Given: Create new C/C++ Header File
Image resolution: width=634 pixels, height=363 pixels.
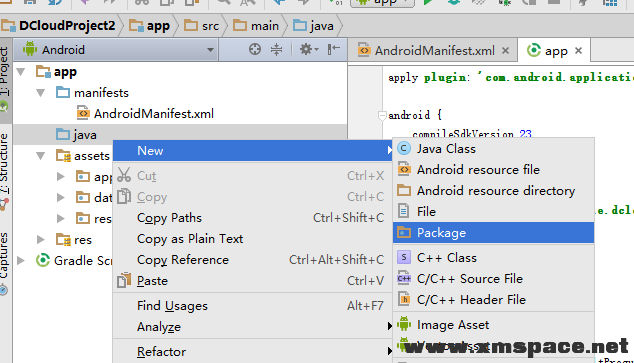Looking at the screenshot, I should pyautogui.click(x=493, y=300).
